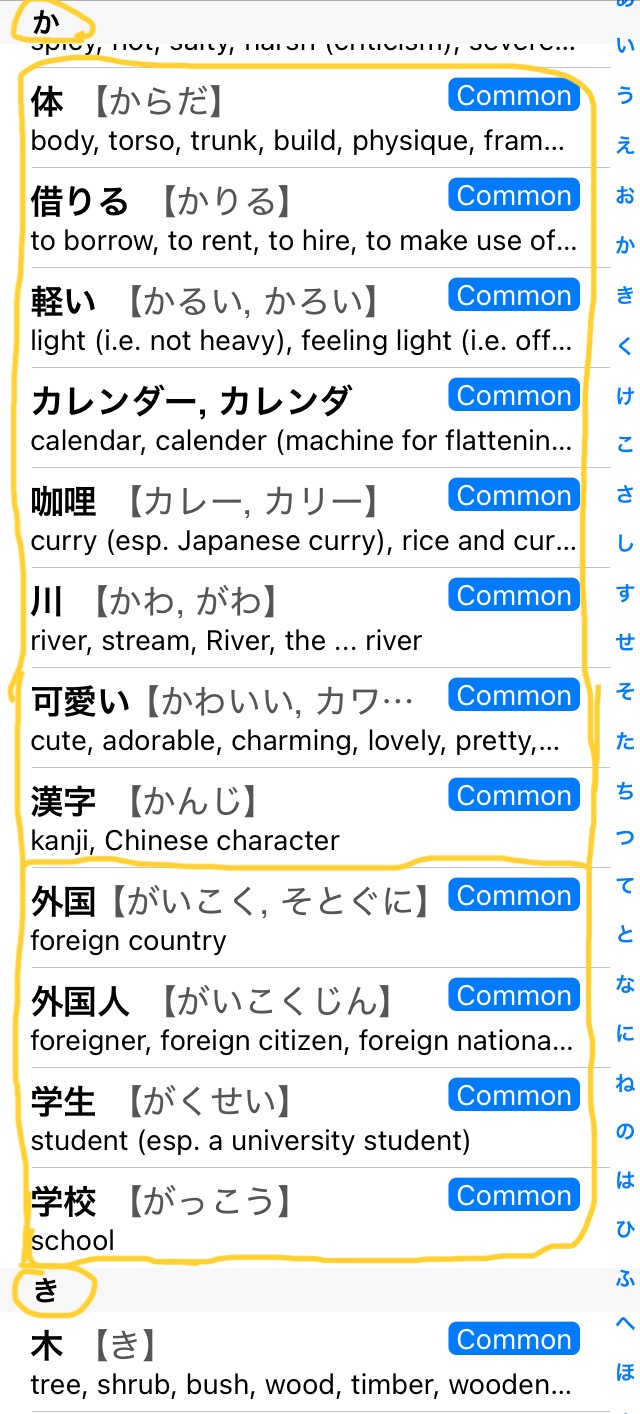
Task: Tap the 漢字 kanji entry
Action: tap(300, 819)
